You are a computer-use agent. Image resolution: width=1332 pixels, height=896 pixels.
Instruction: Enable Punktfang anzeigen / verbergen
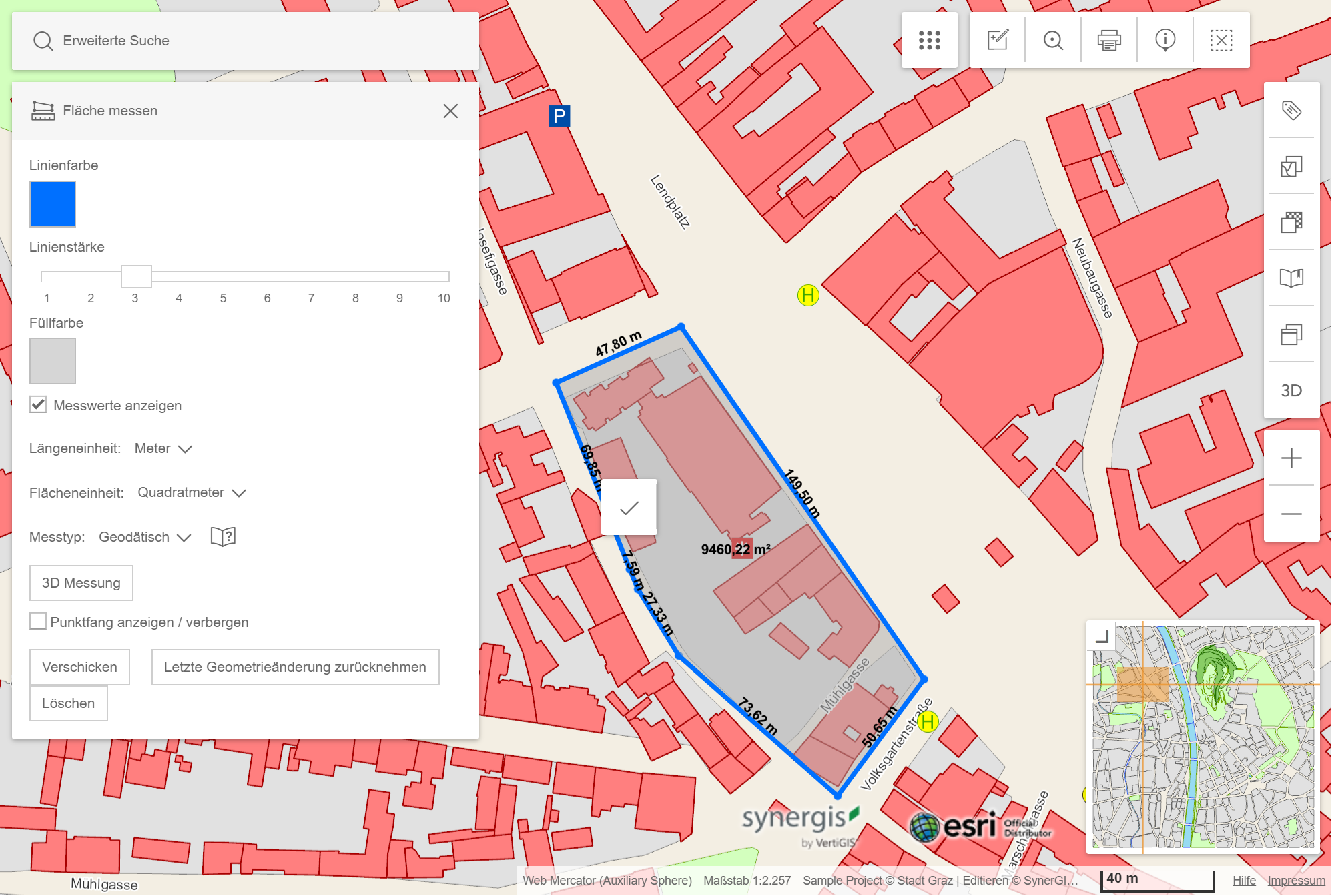[37, 621]
